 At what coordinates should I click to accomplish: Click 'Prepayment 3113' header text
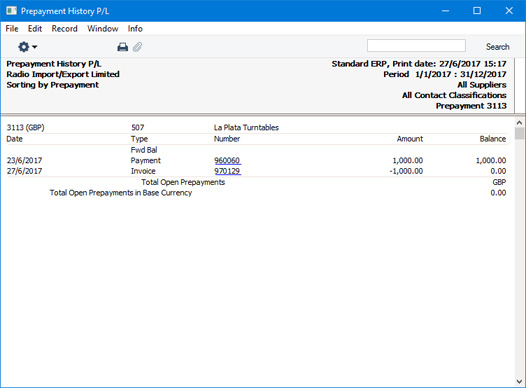pos(471,106)
